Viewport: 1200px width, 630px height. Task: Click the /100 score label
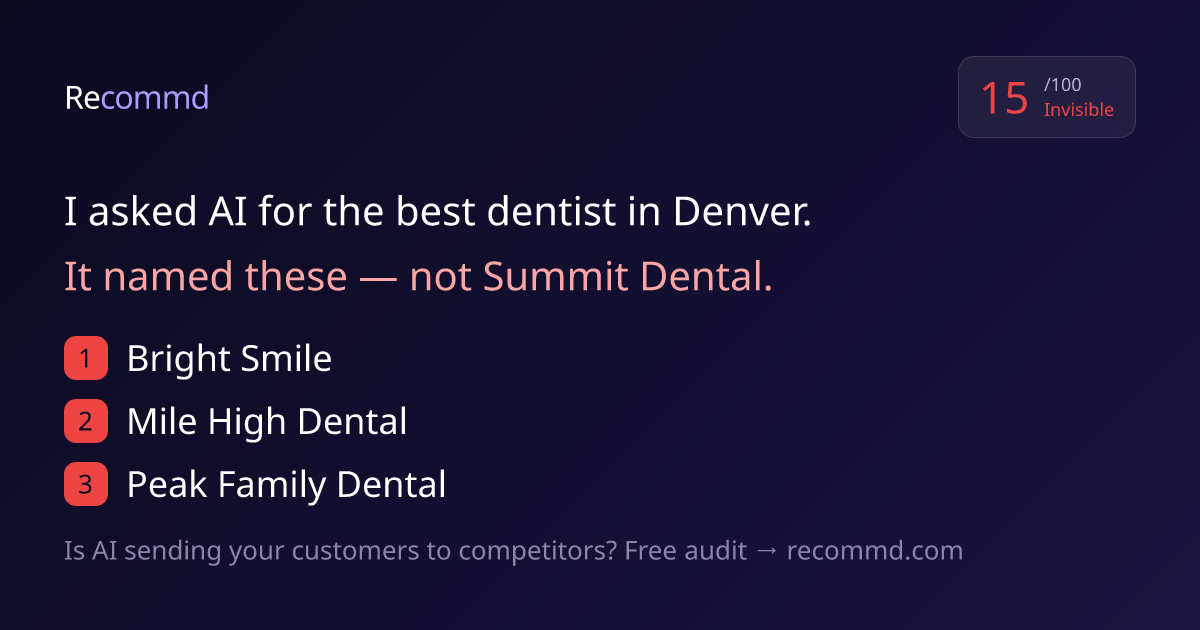coord(1062,86)
